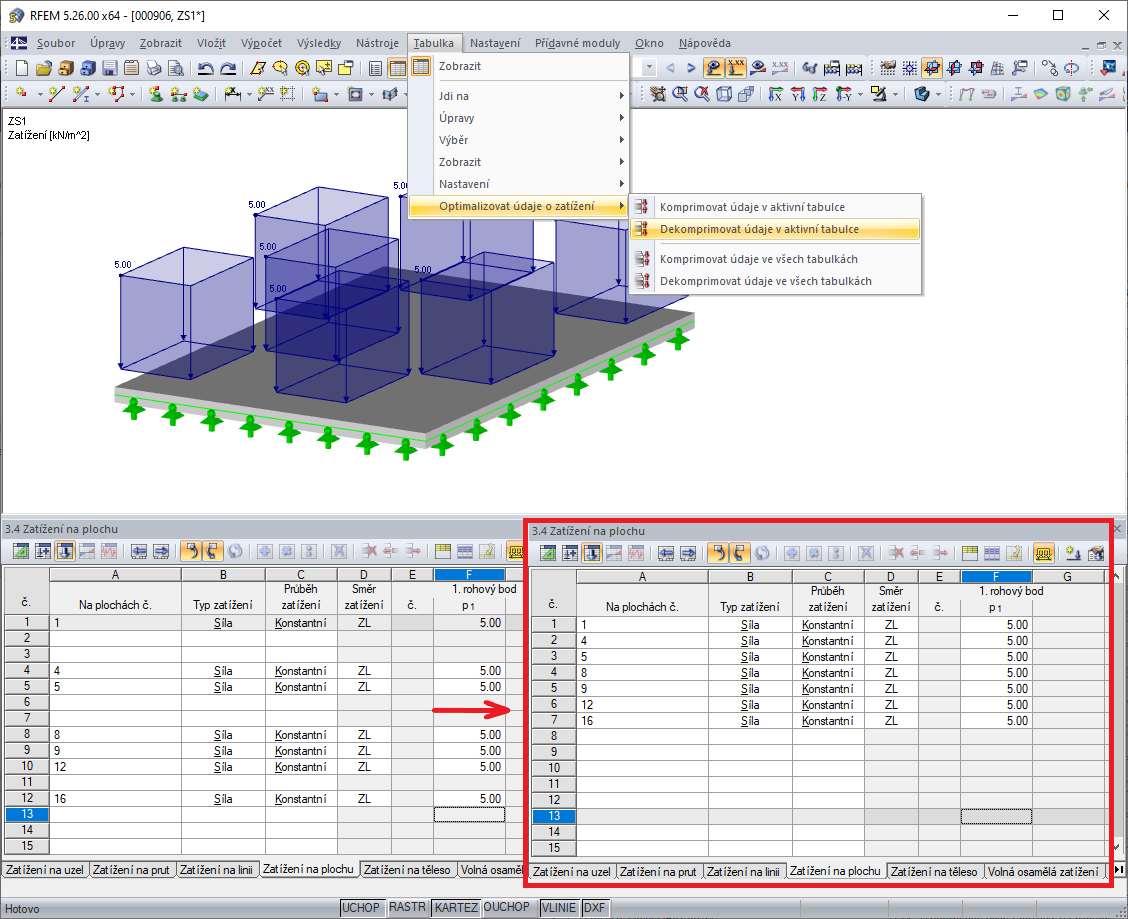Save the model with the floppy disk icon
This screenshot has height=919, width=1128.
point(109,68)
